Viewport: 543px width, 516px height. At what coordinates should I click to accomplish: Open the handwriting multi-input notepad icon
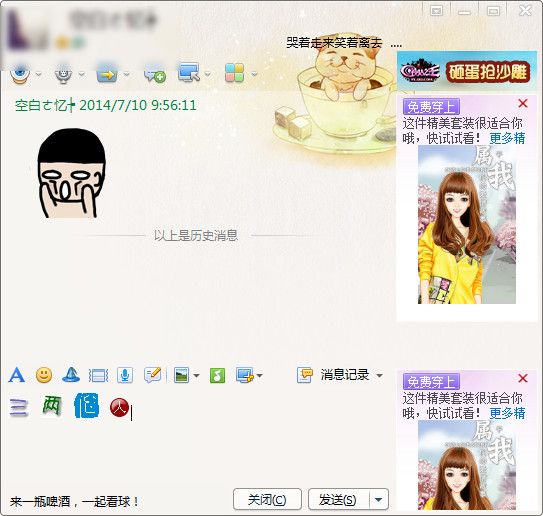pyautogui.click(x=152, y=375)
